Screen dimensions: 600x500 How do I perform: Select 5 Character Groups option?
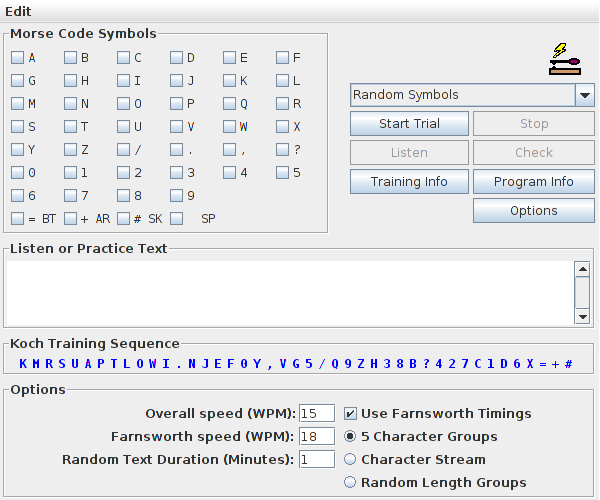point(351,436)
